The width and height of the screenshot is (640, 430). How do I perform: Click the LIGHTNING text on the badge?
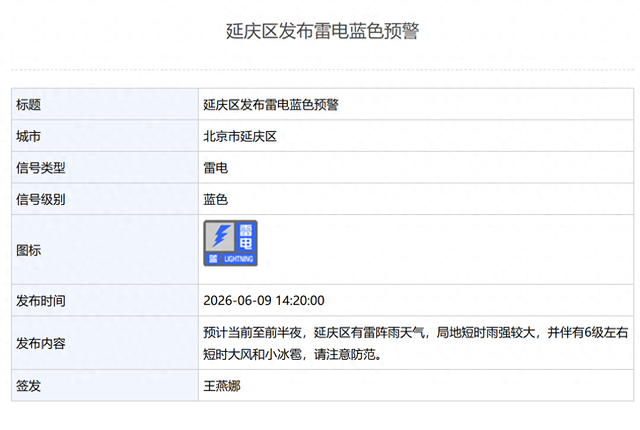[239, 259]
